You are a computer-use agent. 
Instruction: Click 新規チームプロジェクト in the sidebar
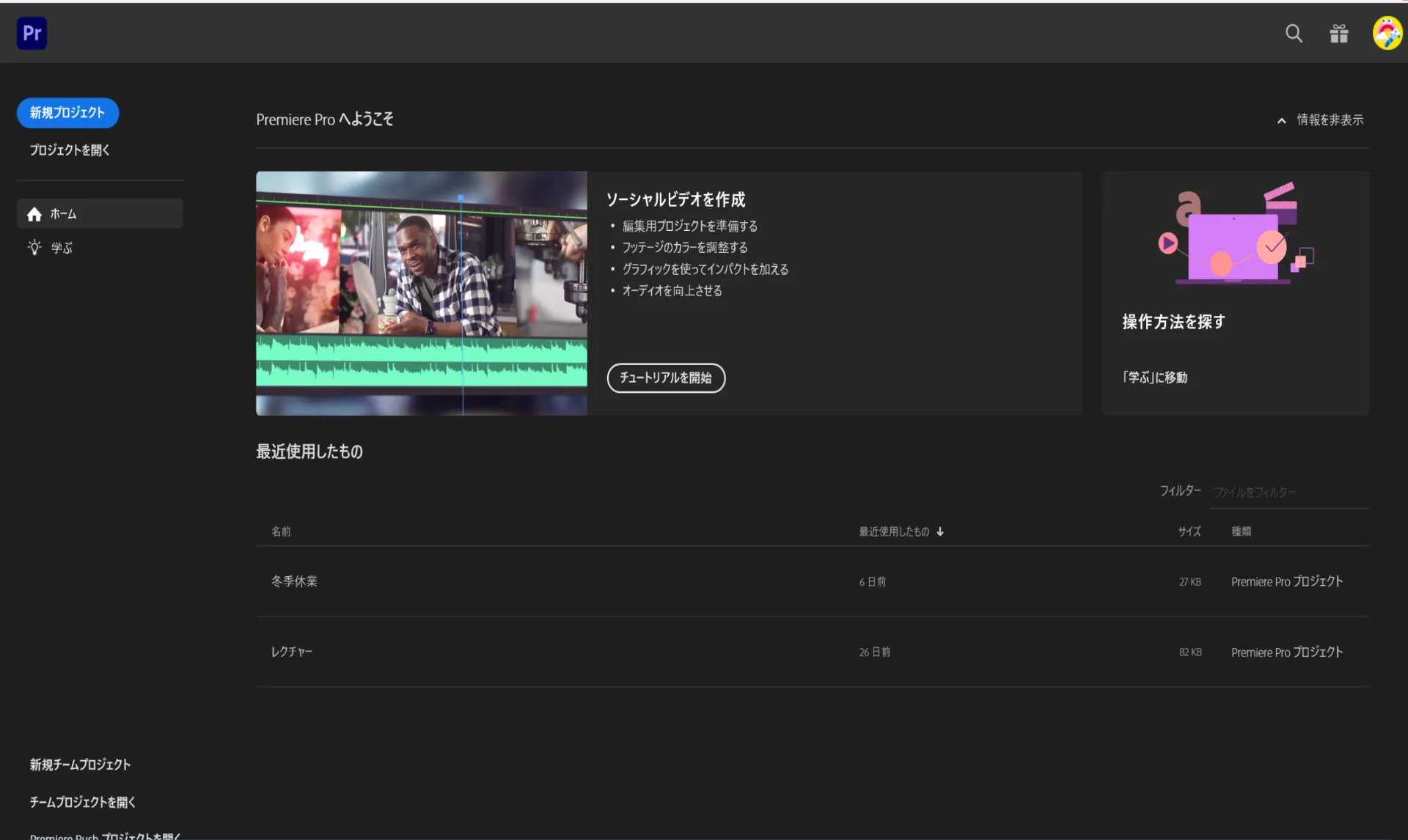click(80, 765)
